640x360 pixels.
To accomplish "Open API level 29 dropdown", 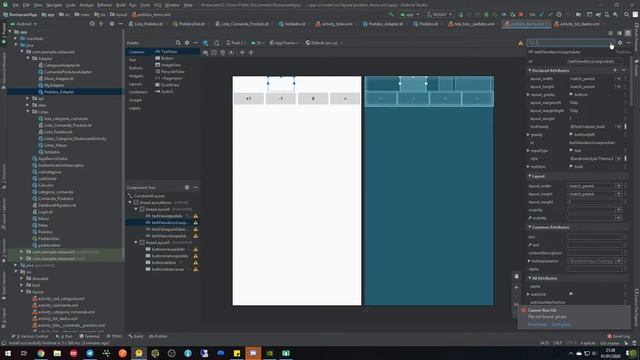I will pos(258,43).
